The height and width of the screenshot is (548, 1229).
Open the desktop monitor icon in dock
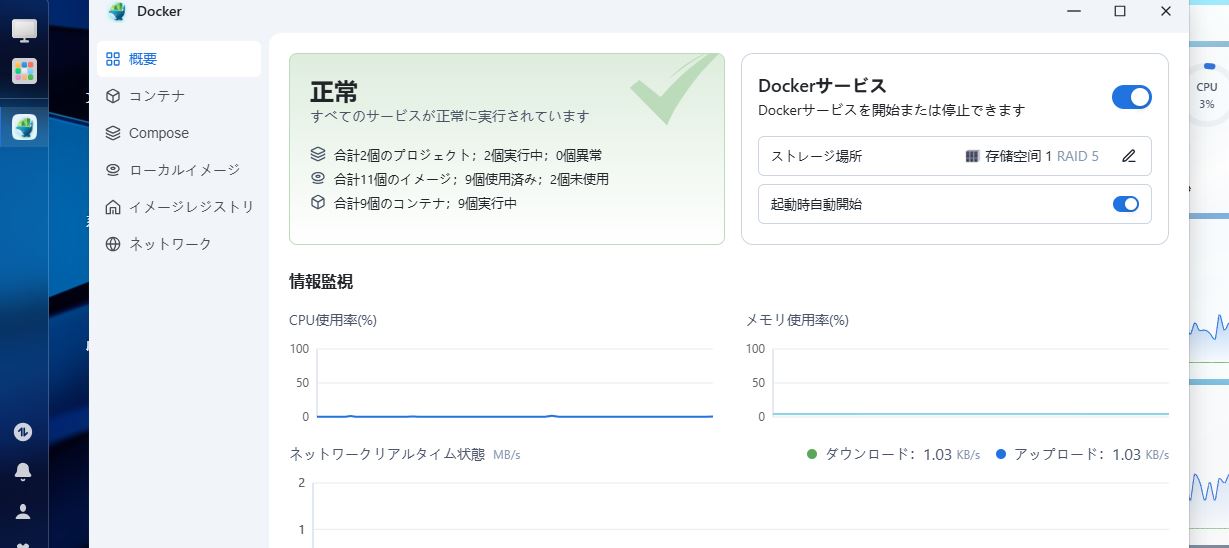(24, 30)
